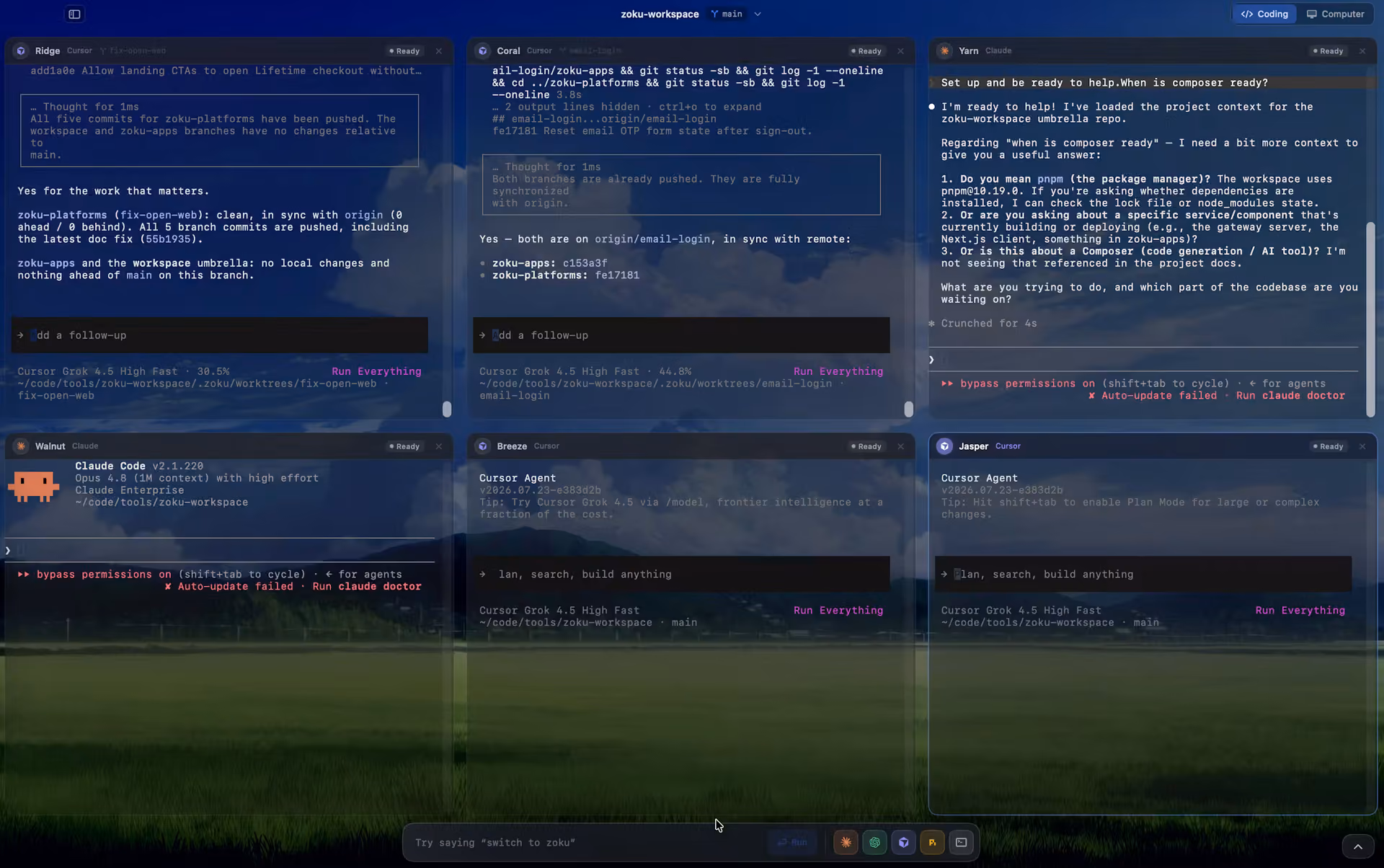The width and height of the screenshot is (1384, 868).
Task: Click bypass permissions on in Walnut pane
Action: [94, 575]
